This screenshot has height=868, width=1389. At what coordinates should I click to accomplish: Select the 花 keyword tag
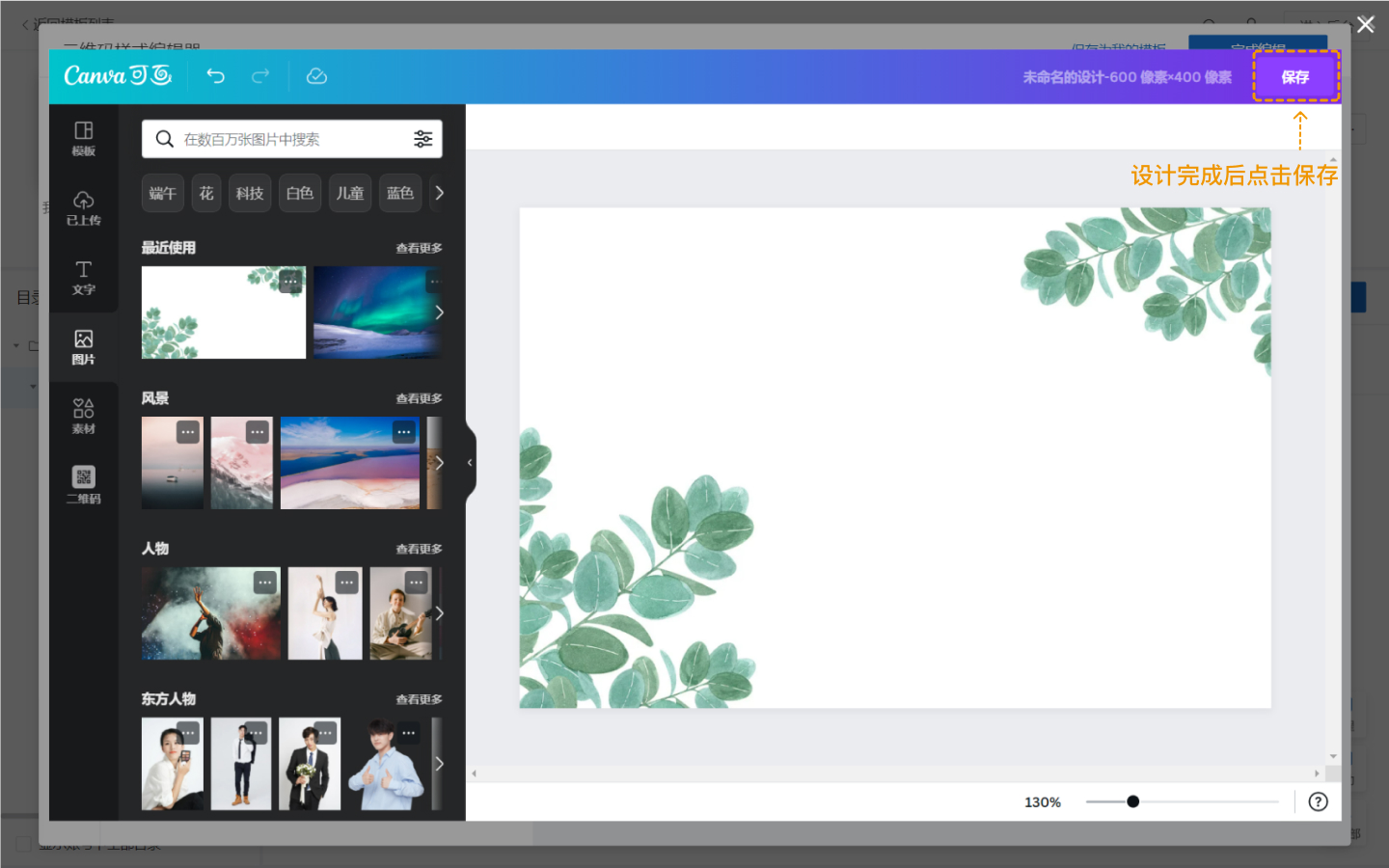(x=206, y=193)
